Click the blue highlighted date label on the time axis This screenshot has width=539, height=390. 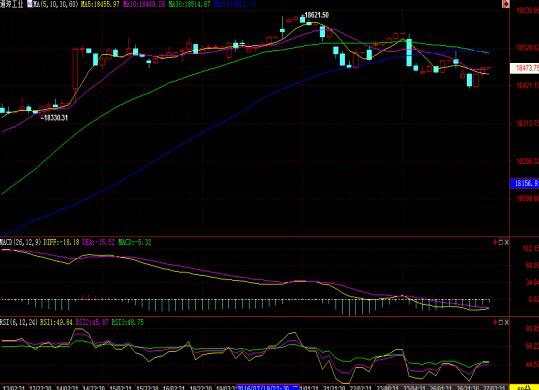click(268, 387)
